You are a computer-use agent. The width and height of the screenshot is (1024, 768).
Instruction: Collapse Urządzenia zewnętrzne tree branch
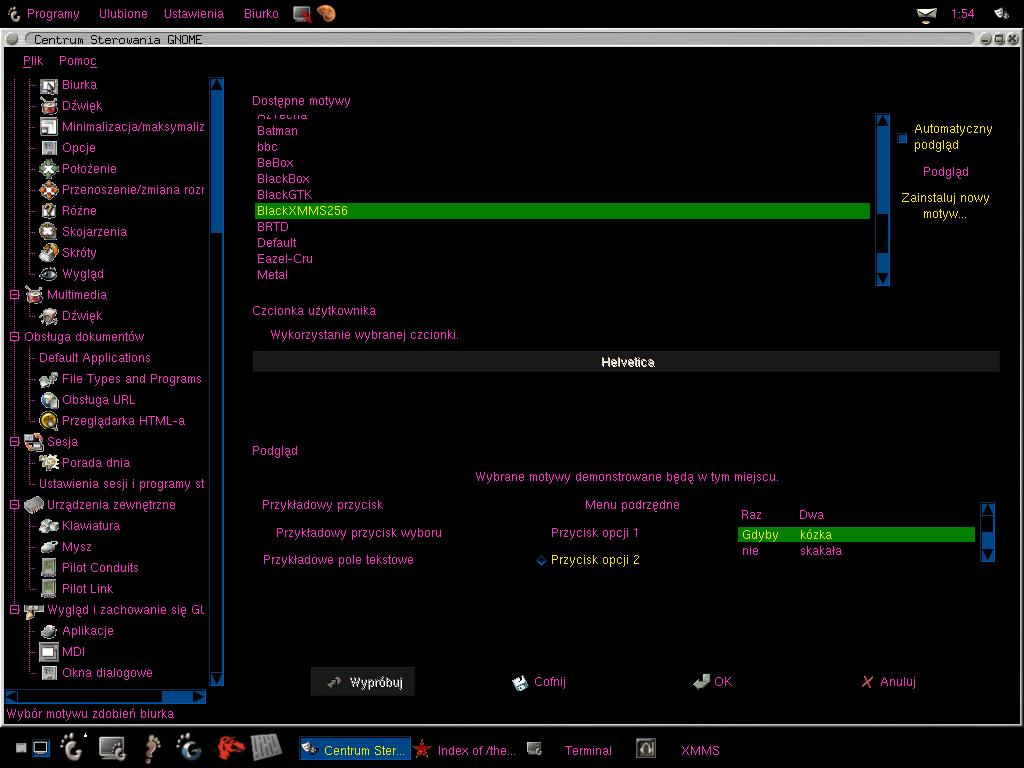click(x=14, y=505)
